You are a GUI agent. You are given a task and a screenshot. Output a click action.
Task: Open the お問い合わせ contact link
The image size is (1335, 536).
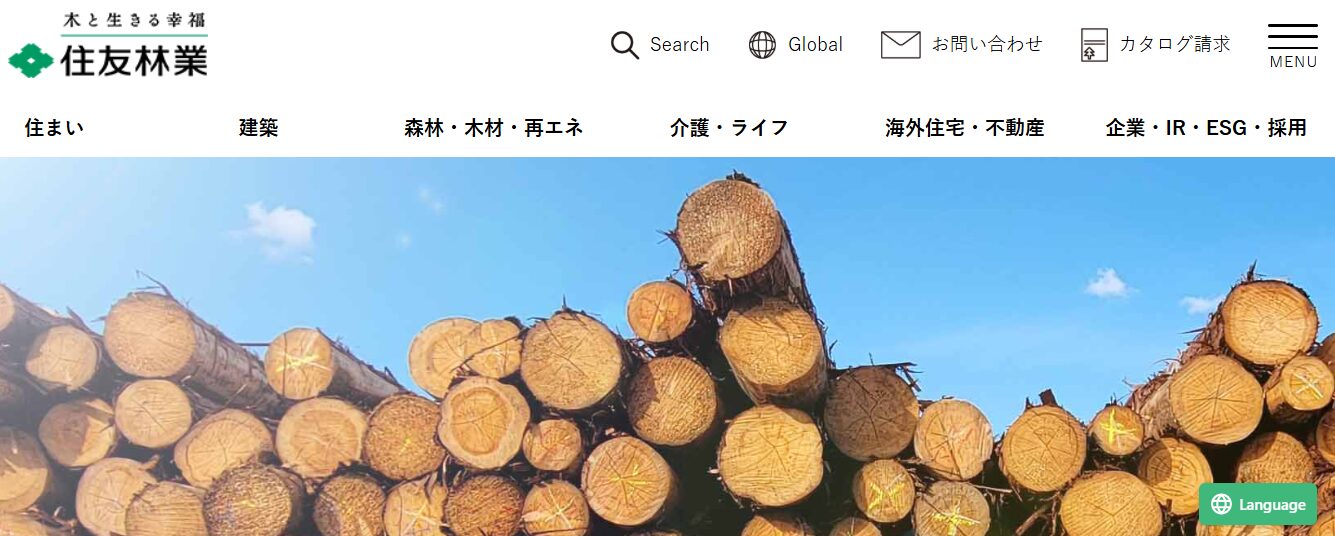987,44
